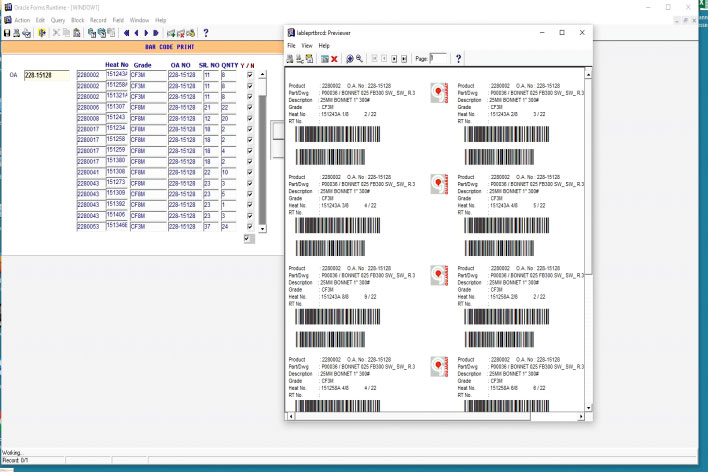
Task: Click the Print icon in Forms toolbar
Action: click(x=16, y=33)
